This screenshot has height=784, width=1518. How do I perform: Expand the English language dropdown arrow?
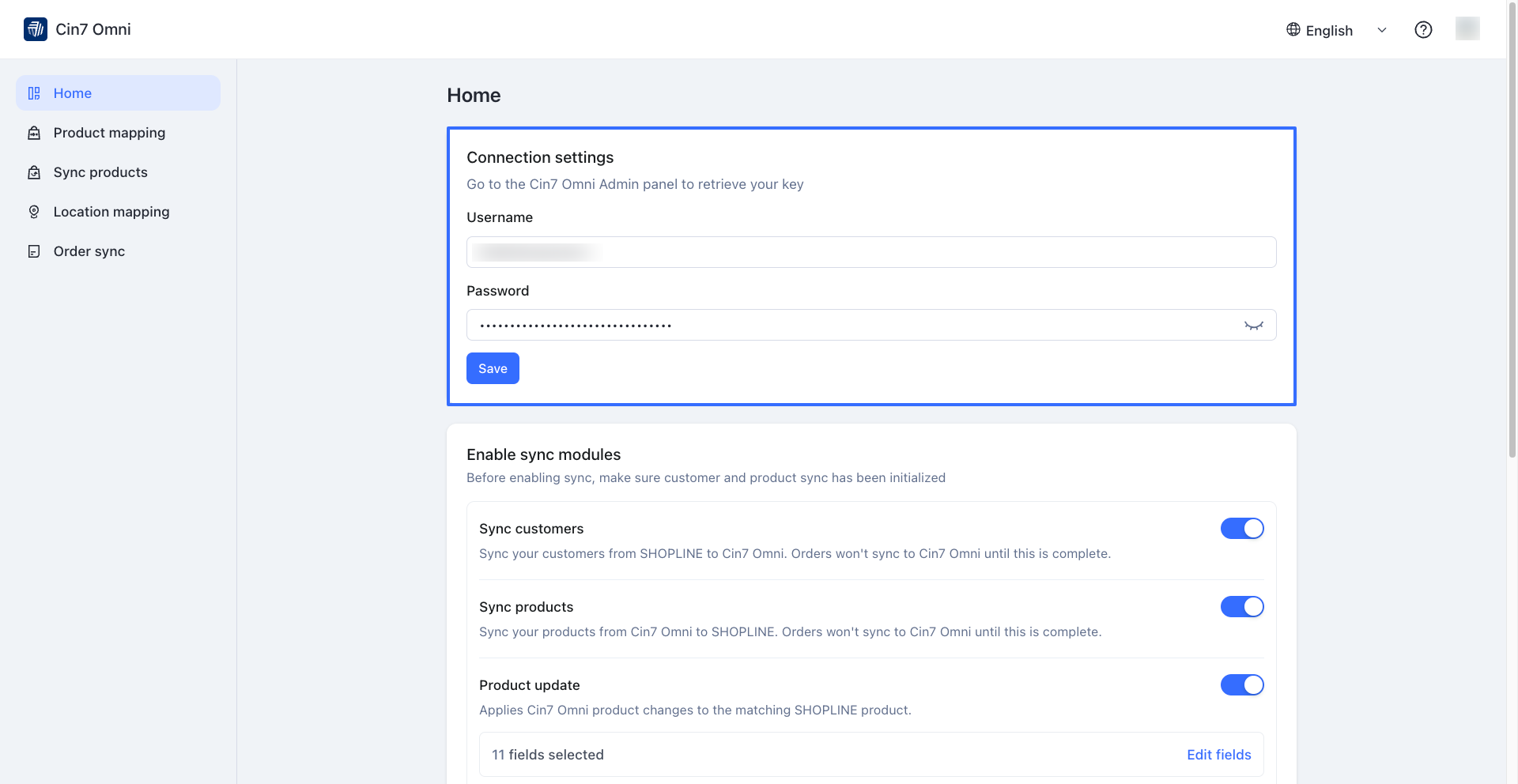[x=1382, y=30]
